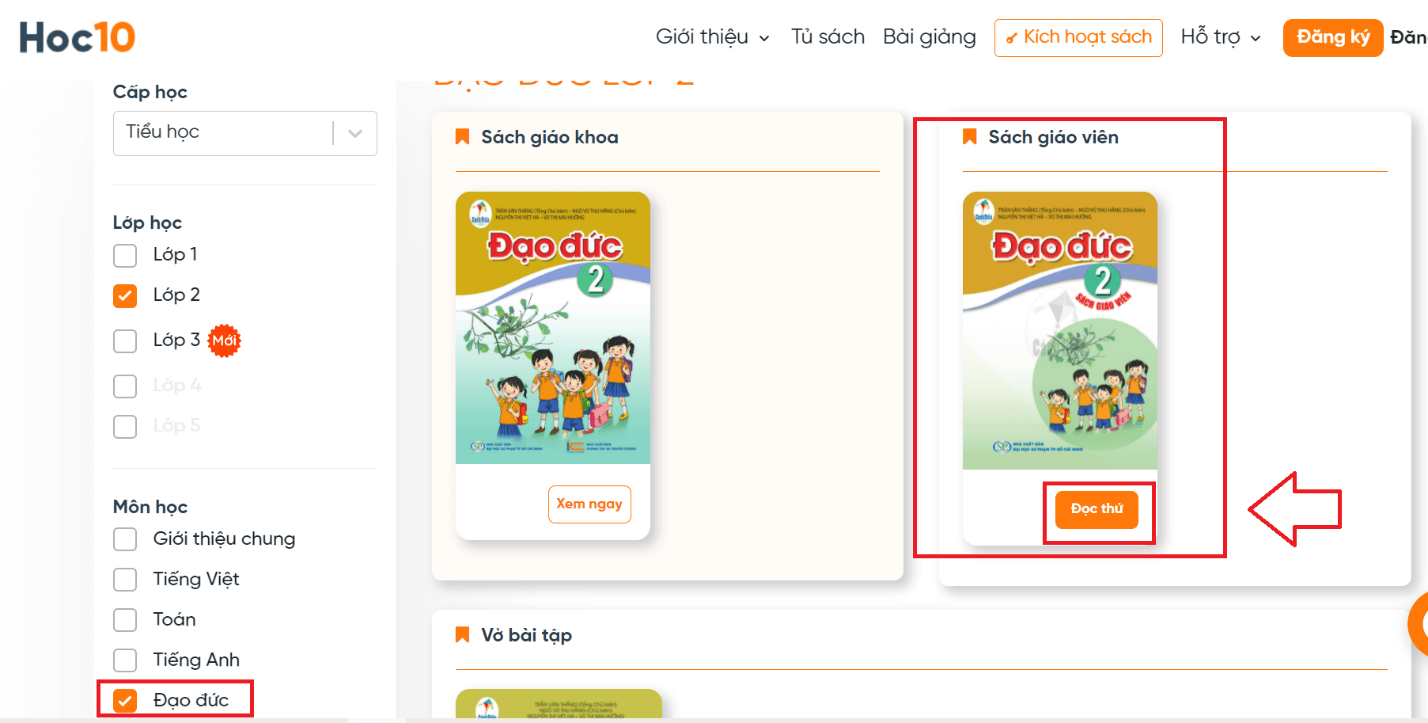Image resolution: width=1428 pixels, height=723 pixels.
Task: Click the Môn học label
Action: pyautogui.click(x=150, y=507)
